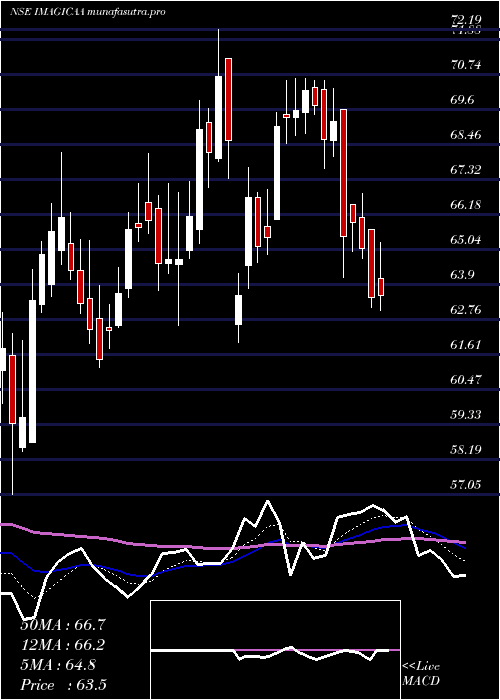Image resolution: width=500 pixels, height=700 pixels.
Task: Click the 70.74 price axis label
Action: [466, 65]
